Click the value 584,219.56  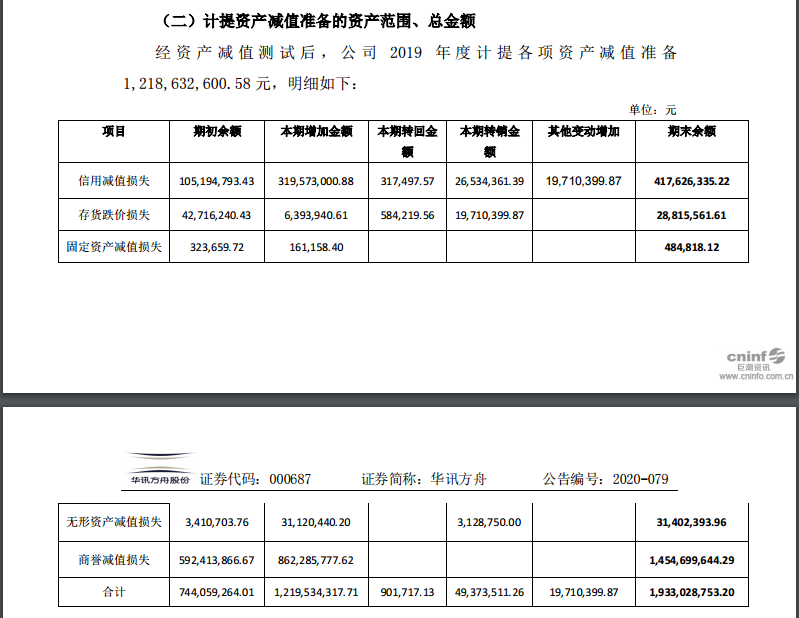[407, 216]
